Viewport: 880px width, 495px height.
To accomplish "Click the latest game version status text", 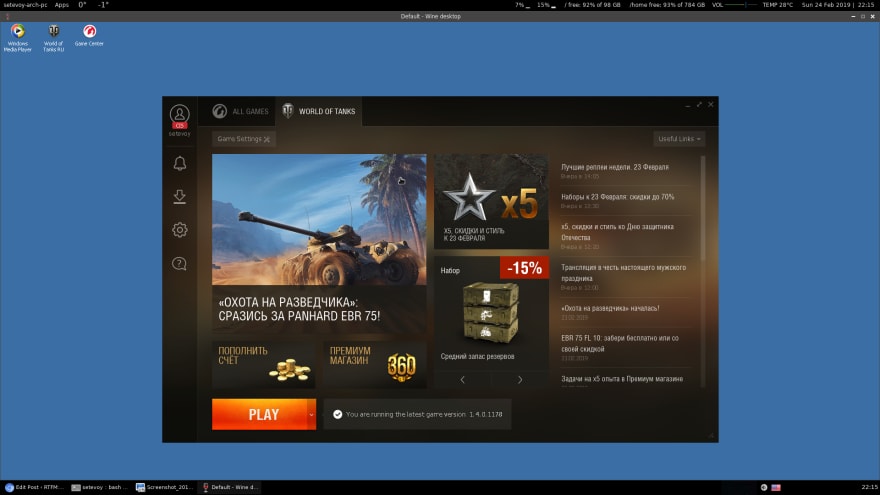I will coord(424,414).
